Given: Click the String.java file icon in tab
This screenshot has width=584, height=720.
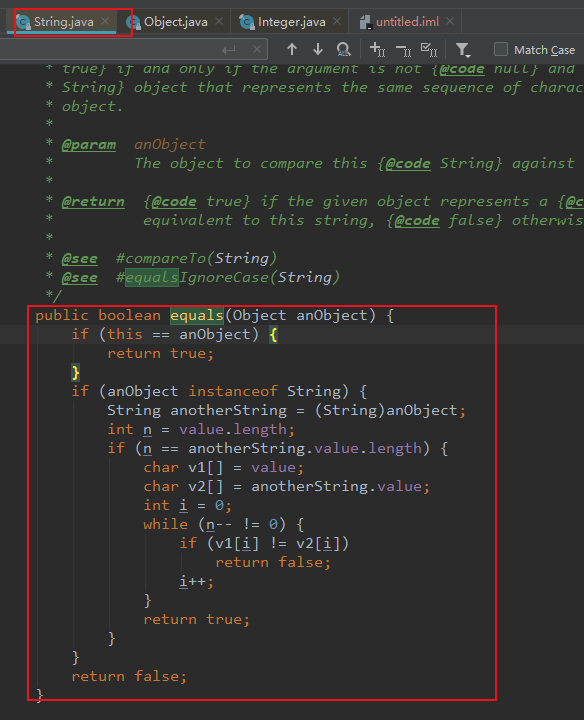Looking at the screenshot, I should click(23, 22).
